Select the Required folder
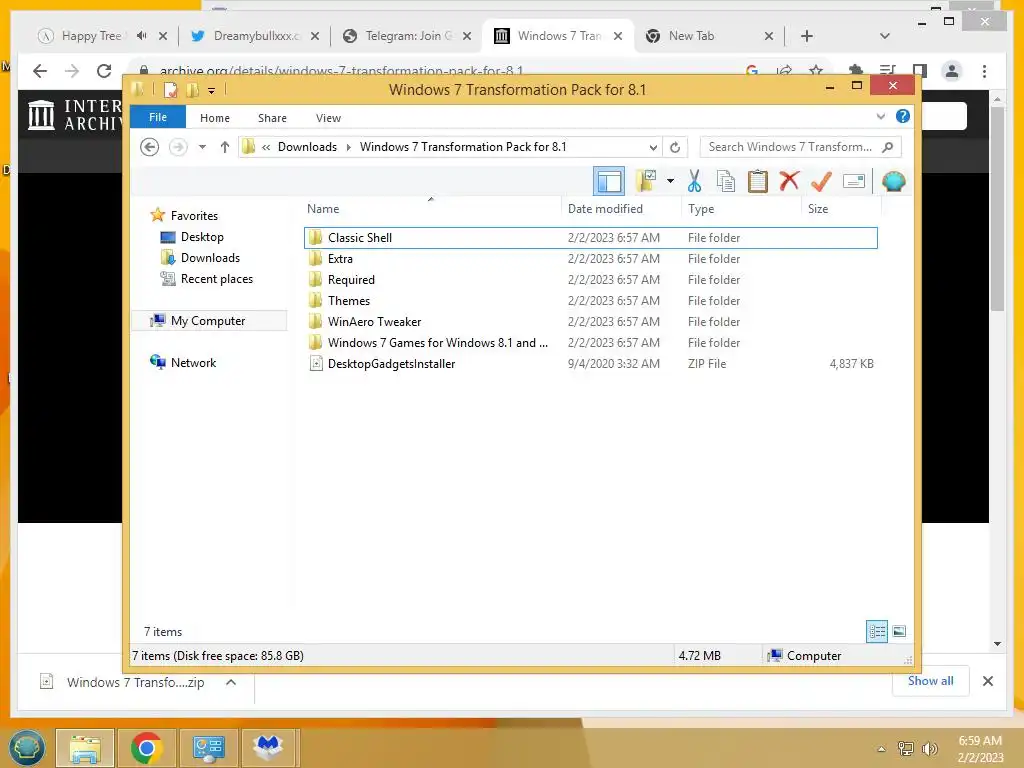This screenshot has width=1024, height=768. point(590,280)
